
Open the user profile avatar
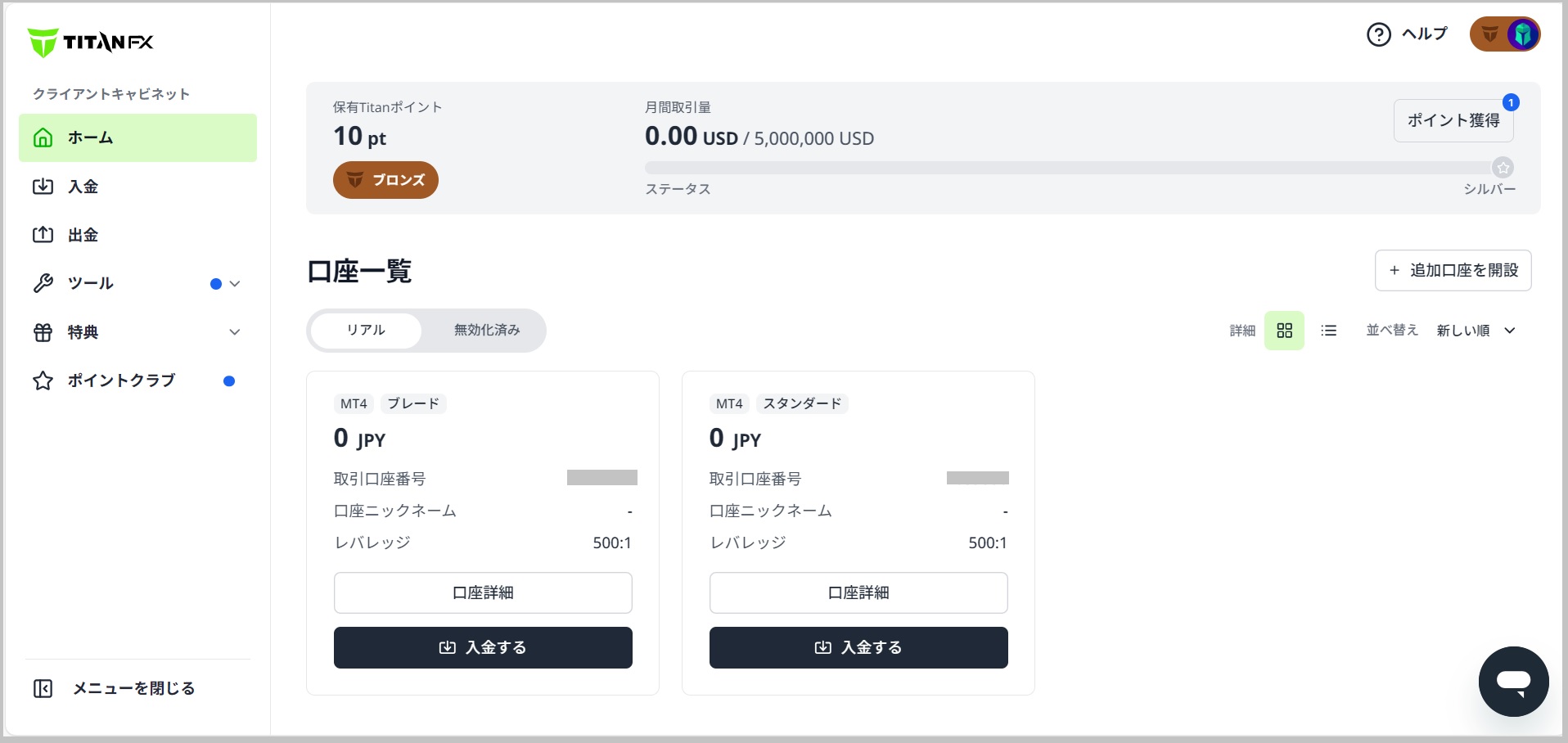1521,34
